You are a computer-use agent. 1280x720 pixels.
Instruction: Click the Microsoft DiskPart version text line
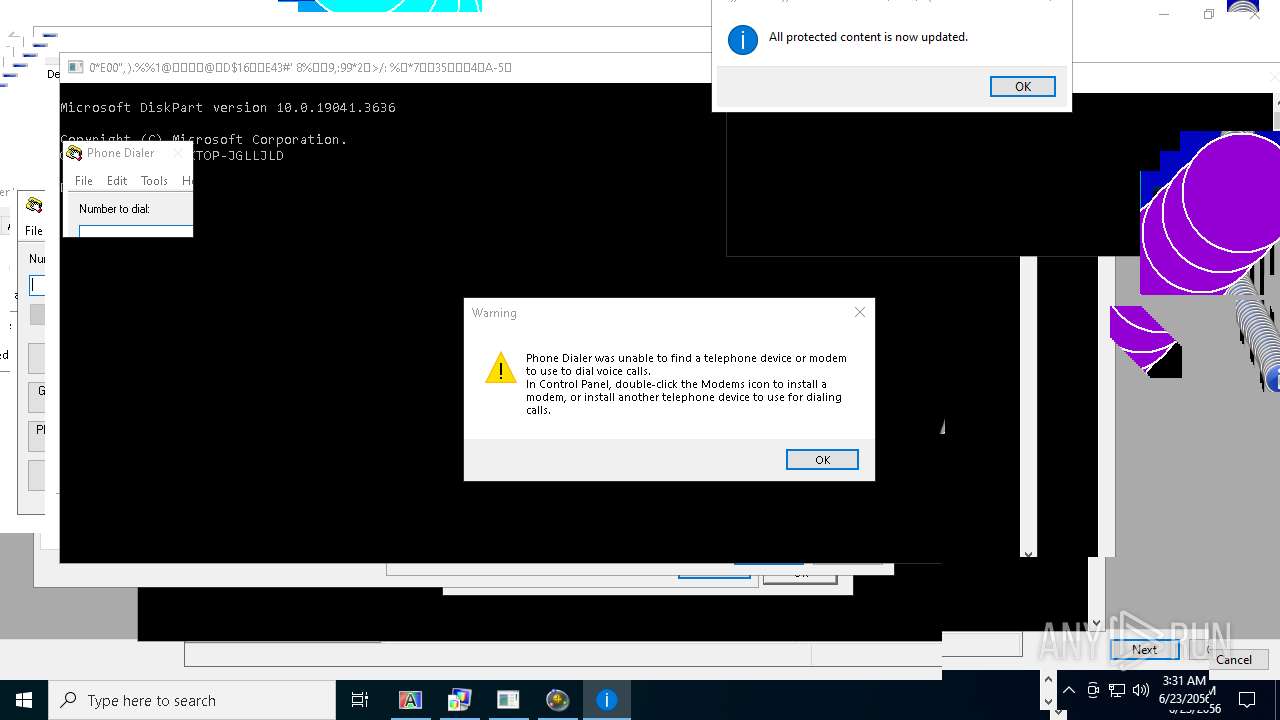pyautogui.click(x=228, y=107)
